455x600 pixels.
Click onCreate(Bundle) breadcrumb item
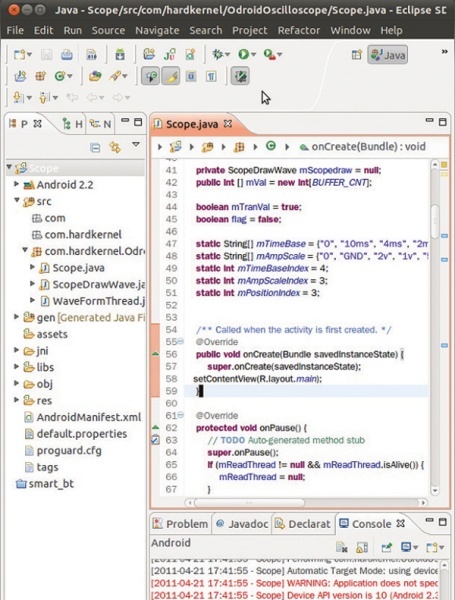point(363,147)
